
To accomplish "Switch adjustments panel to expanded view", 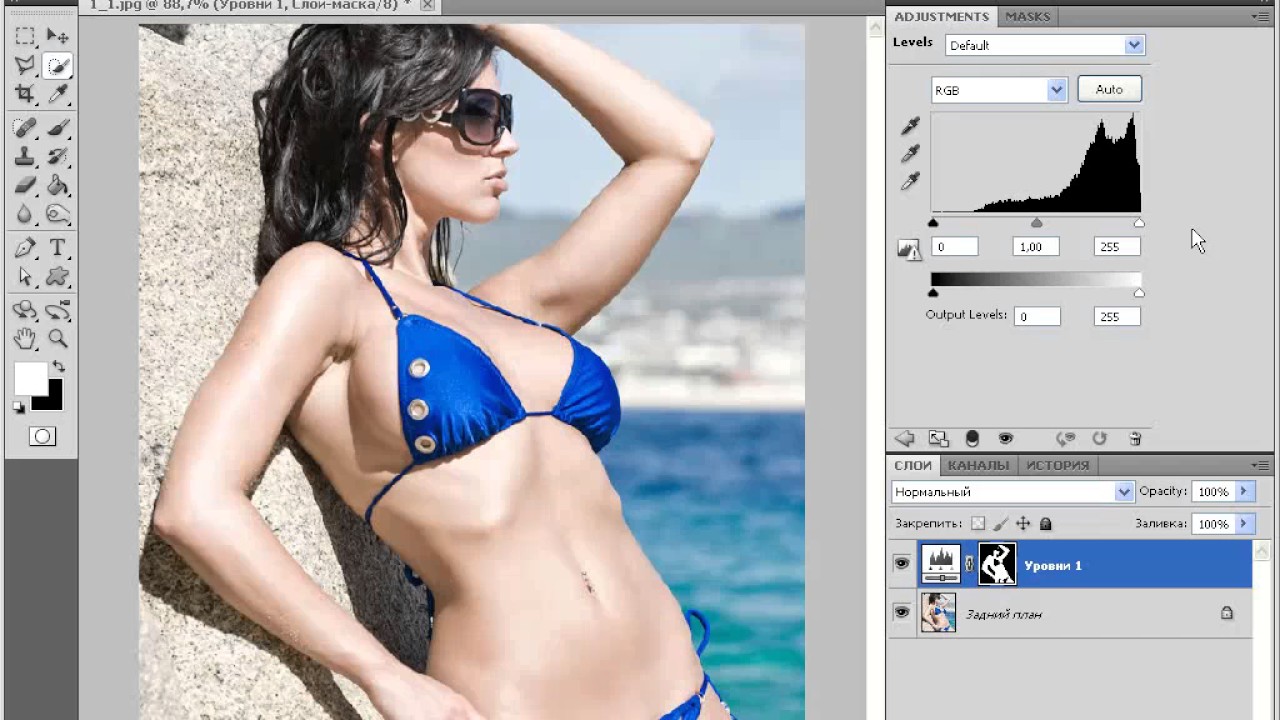I will tap(938, 438).
